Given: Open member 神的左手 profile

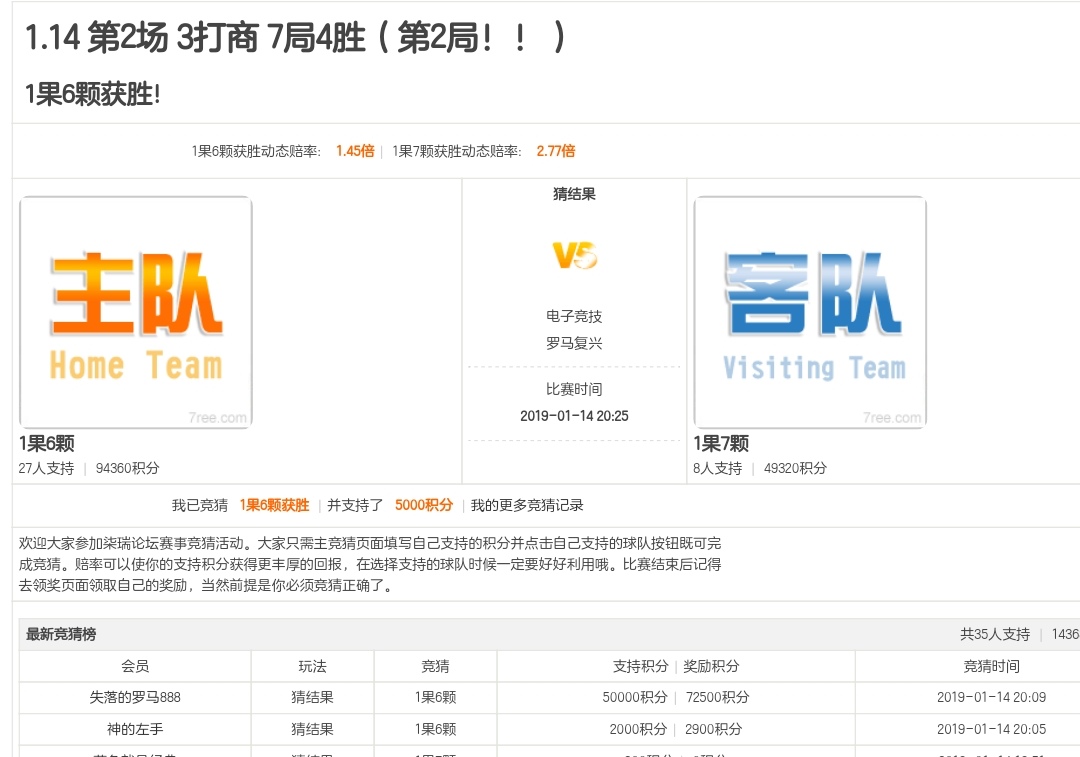Looking at the screenshot, I should [135, 730].
